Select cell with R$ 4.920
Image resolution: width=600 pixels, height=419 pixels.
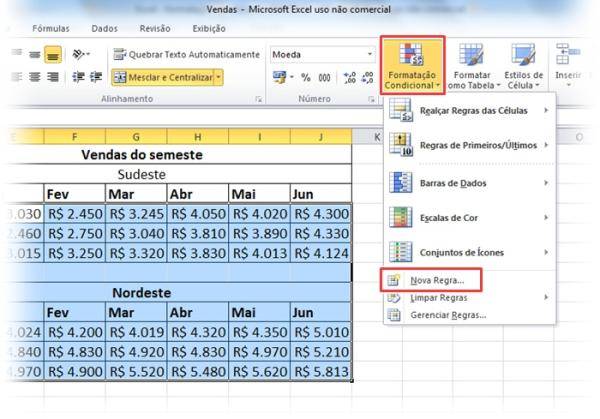[136, 352]
